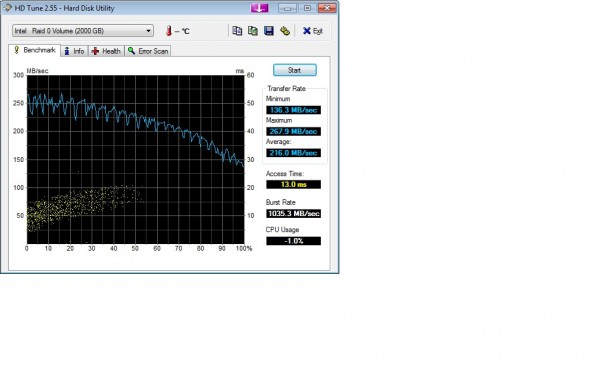Click the maximum transfer rate 267.9 MB/sec field

[293, 132]
